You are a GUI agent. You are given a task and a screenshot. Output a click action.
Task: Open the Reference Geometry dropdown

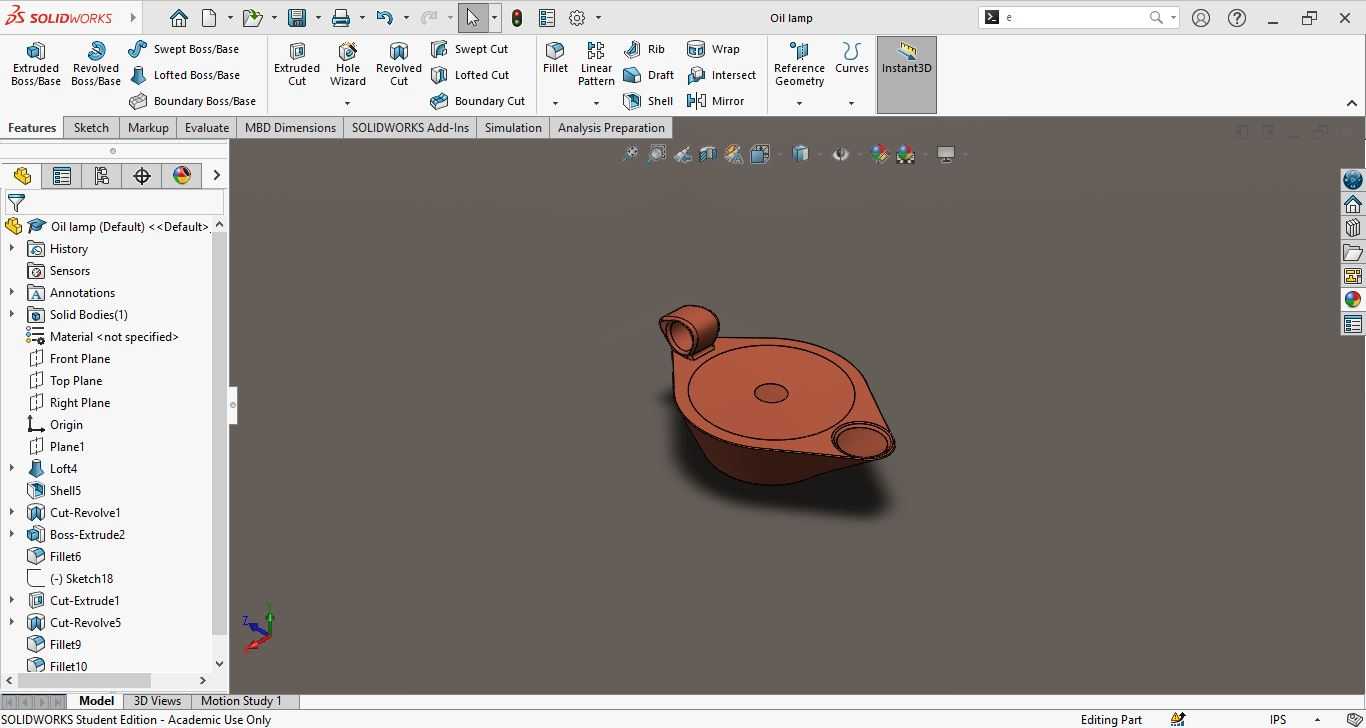click(x=799, y=103)
